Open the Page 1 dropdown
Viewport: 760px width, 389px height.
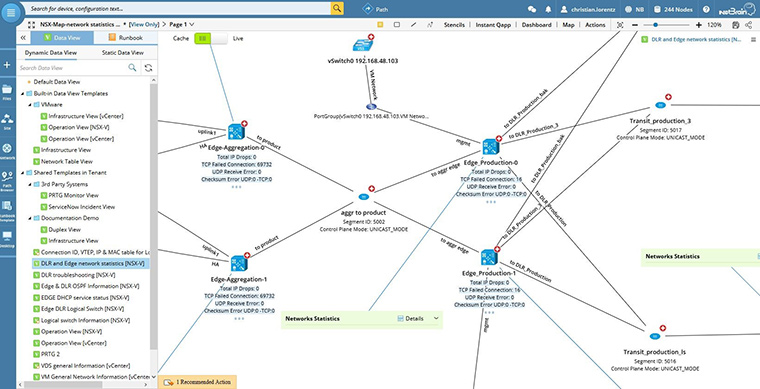182,24
